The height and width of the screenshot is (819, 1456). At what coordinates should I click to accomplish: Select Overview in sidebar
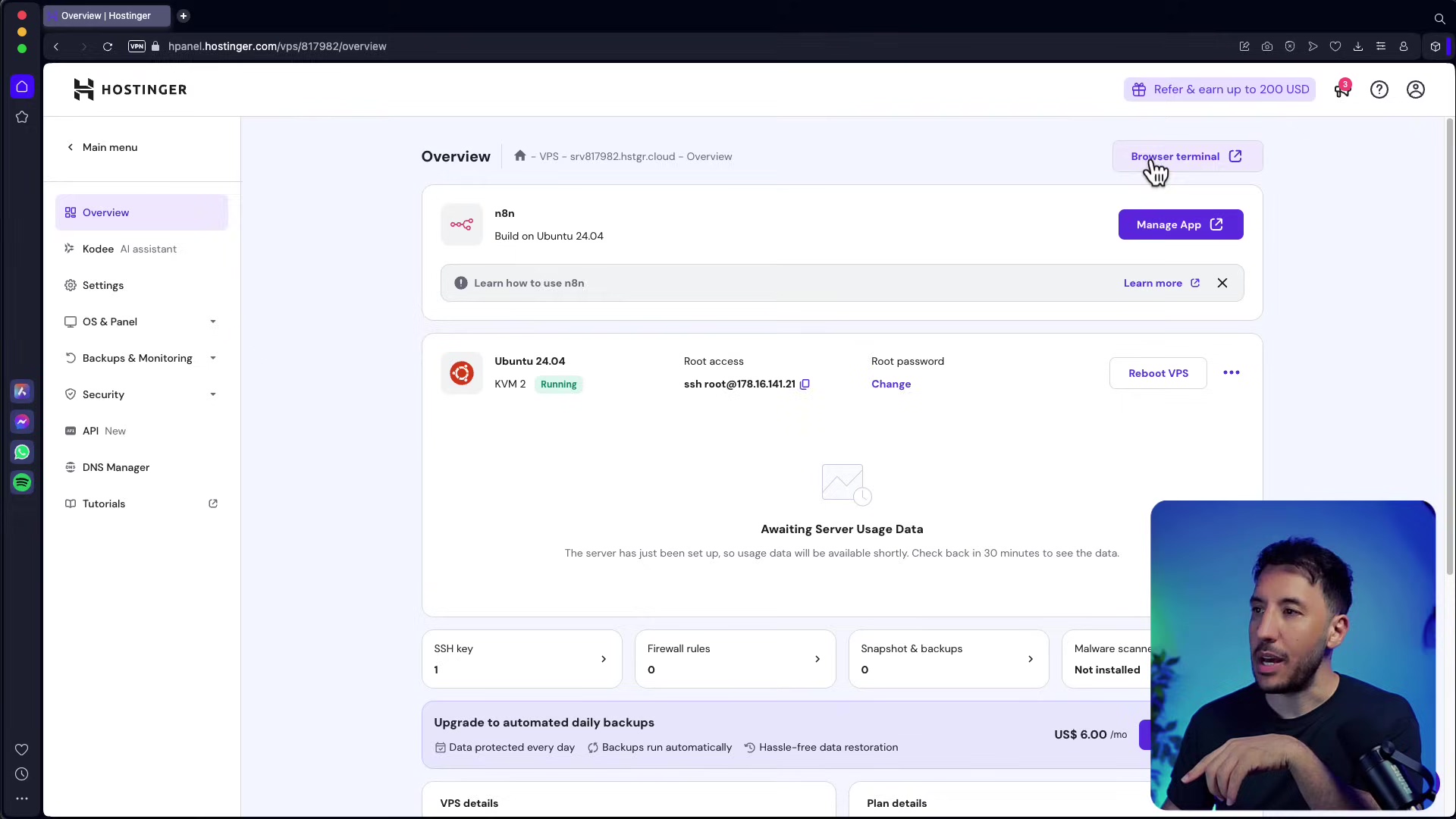click(x=142, y=212)
